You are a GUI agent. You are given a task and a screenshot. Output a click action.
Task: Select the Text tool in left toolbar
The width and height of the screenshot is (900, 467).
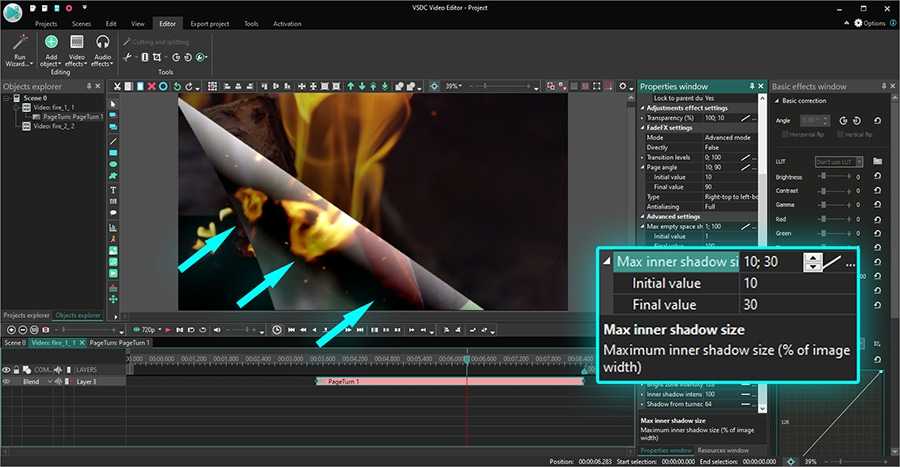(113, 190)
